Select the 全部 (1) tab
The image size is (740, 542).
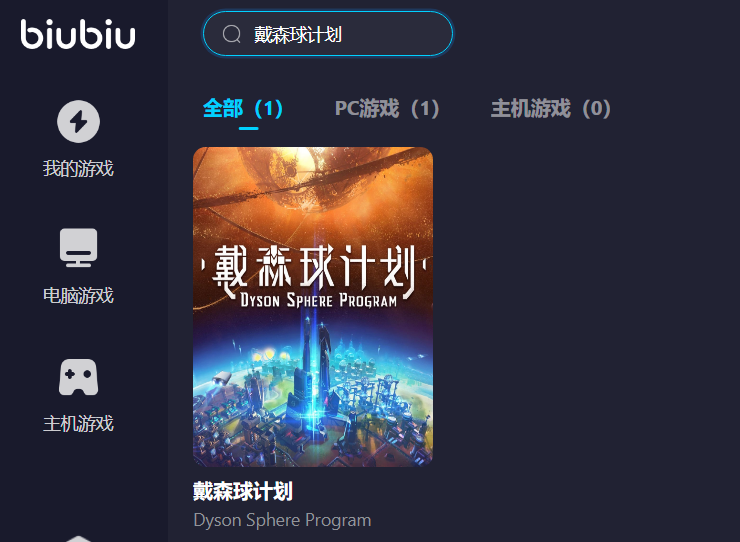tap(243, 109)
